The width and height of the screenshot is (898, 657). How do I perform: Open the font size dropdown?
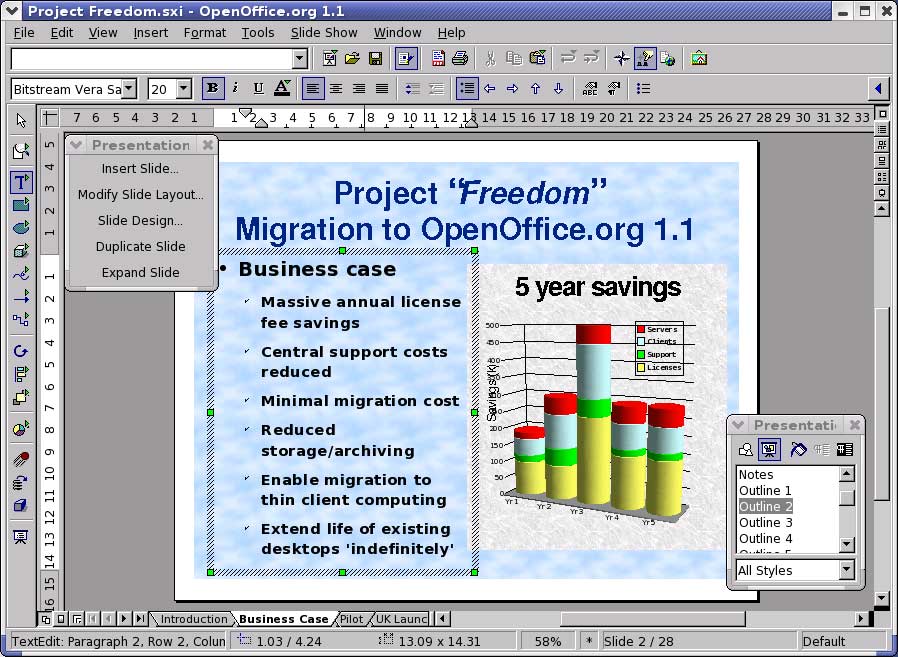pos(184,89)
